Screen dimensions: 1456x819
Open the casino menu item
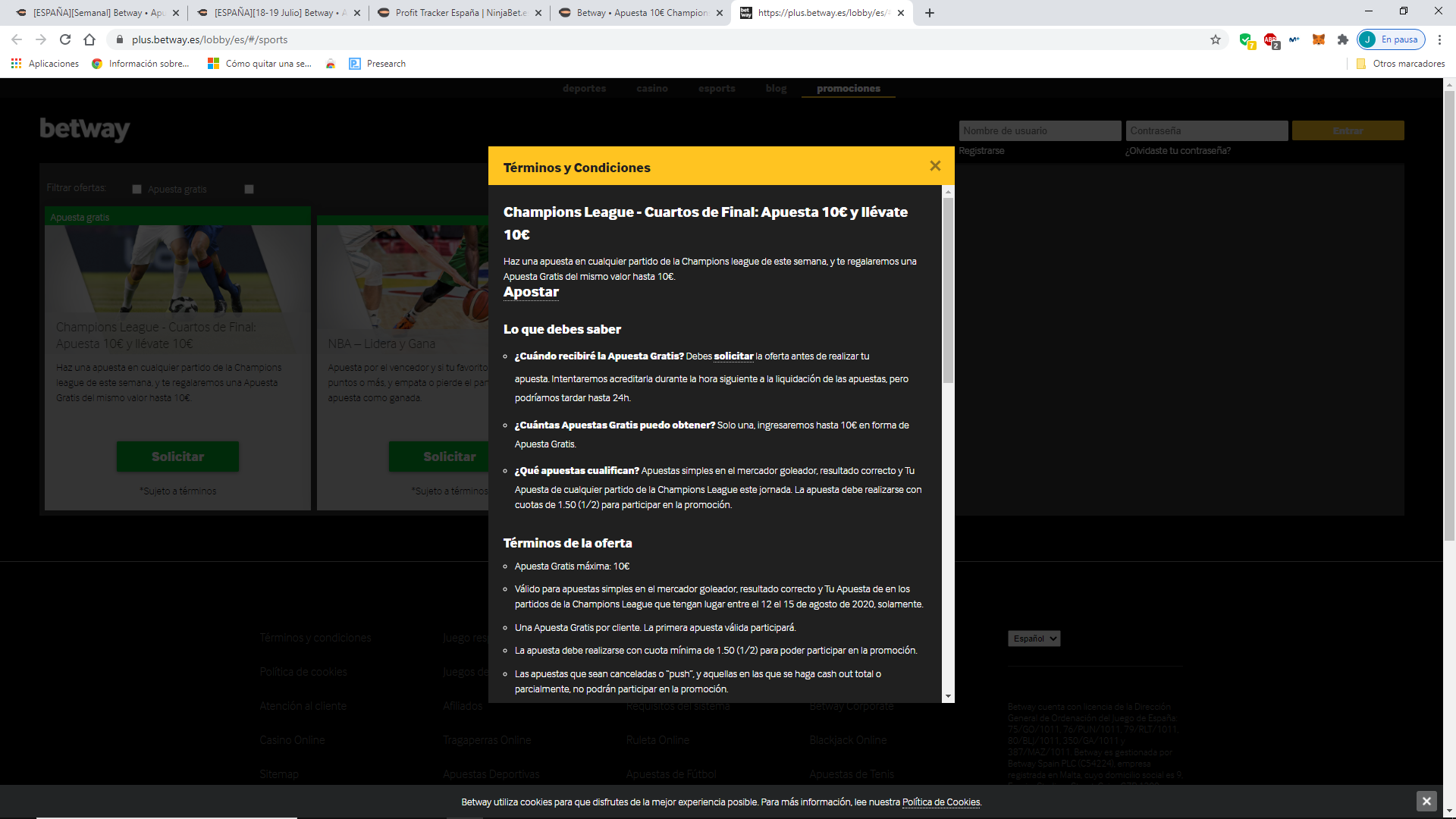[652, 89]
